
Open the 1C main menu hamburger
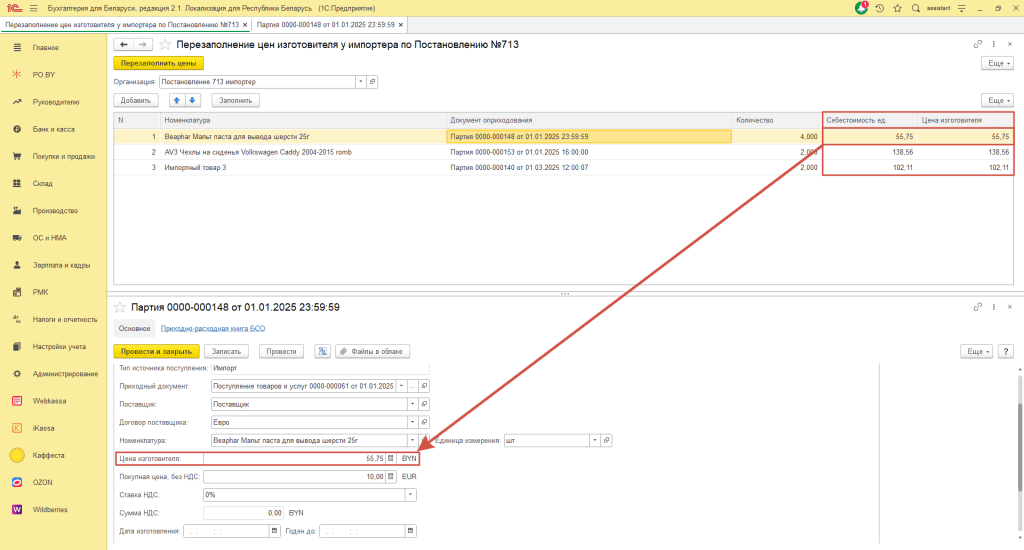[33, 8]
